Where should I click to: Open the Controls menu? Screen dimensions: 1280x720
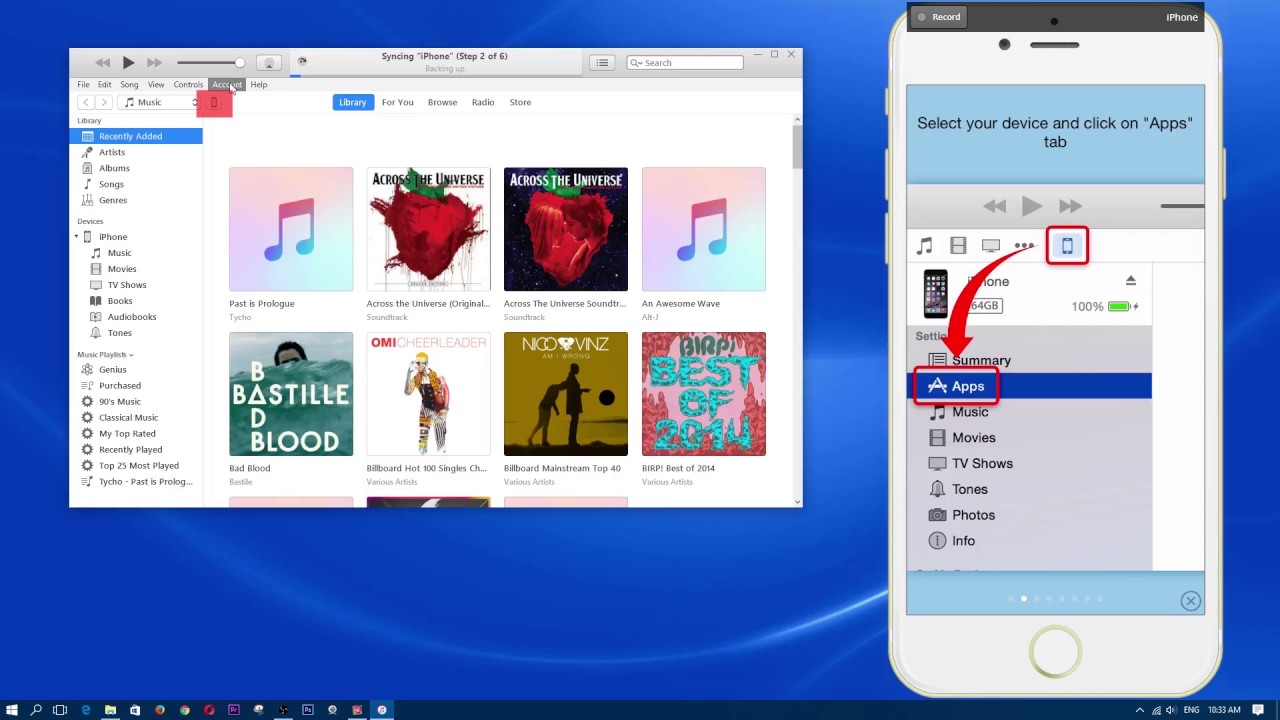188,85
